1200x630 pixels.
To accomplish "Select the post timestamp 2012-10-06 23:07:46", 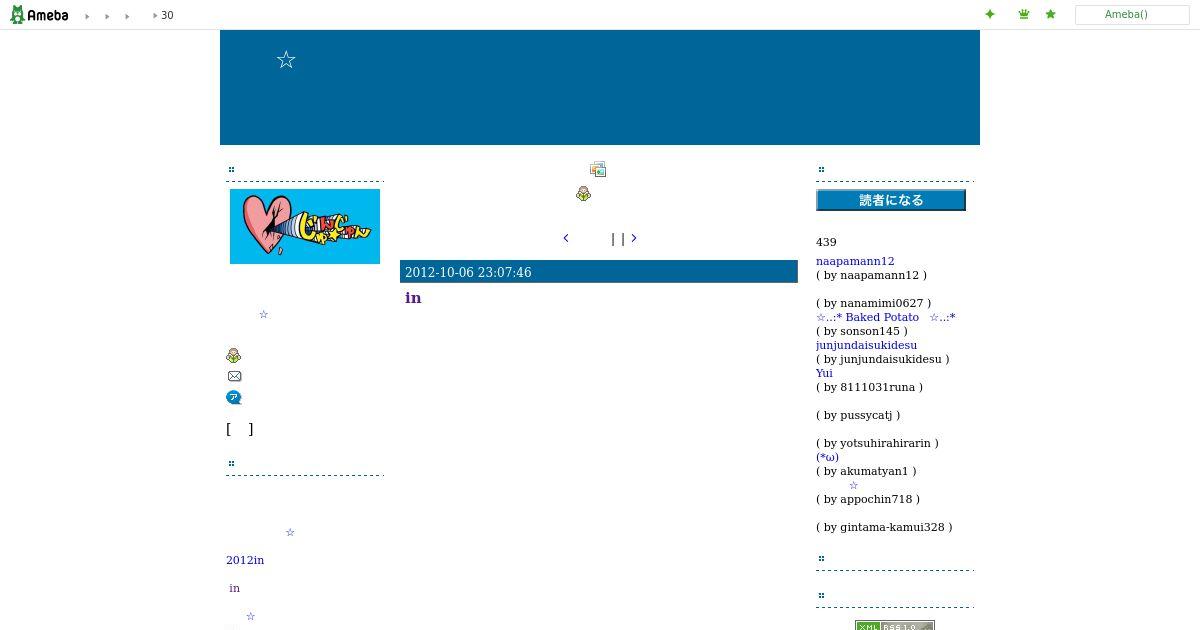I will pos(468,272).
